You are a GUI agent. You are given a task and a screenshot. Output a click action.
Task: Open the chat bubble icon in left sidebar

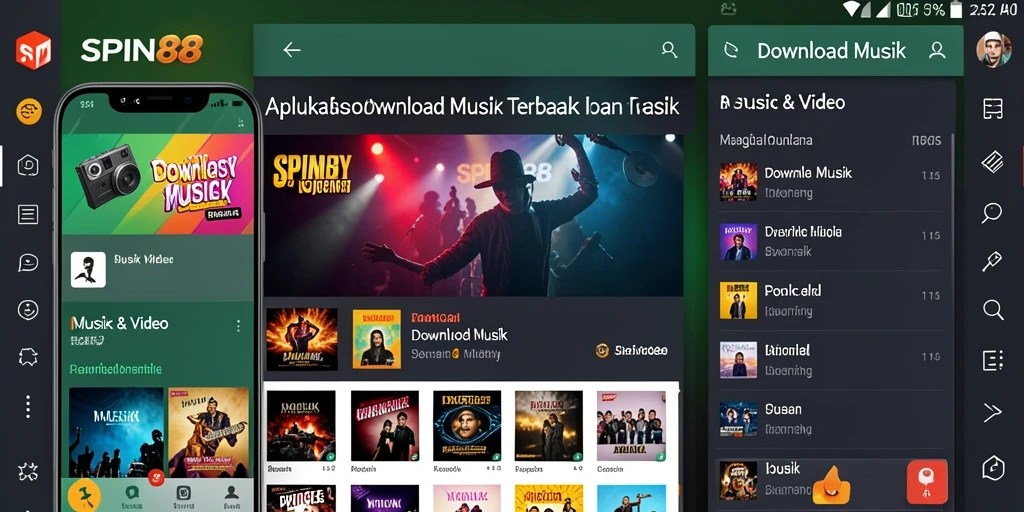[x=28, y=263]
